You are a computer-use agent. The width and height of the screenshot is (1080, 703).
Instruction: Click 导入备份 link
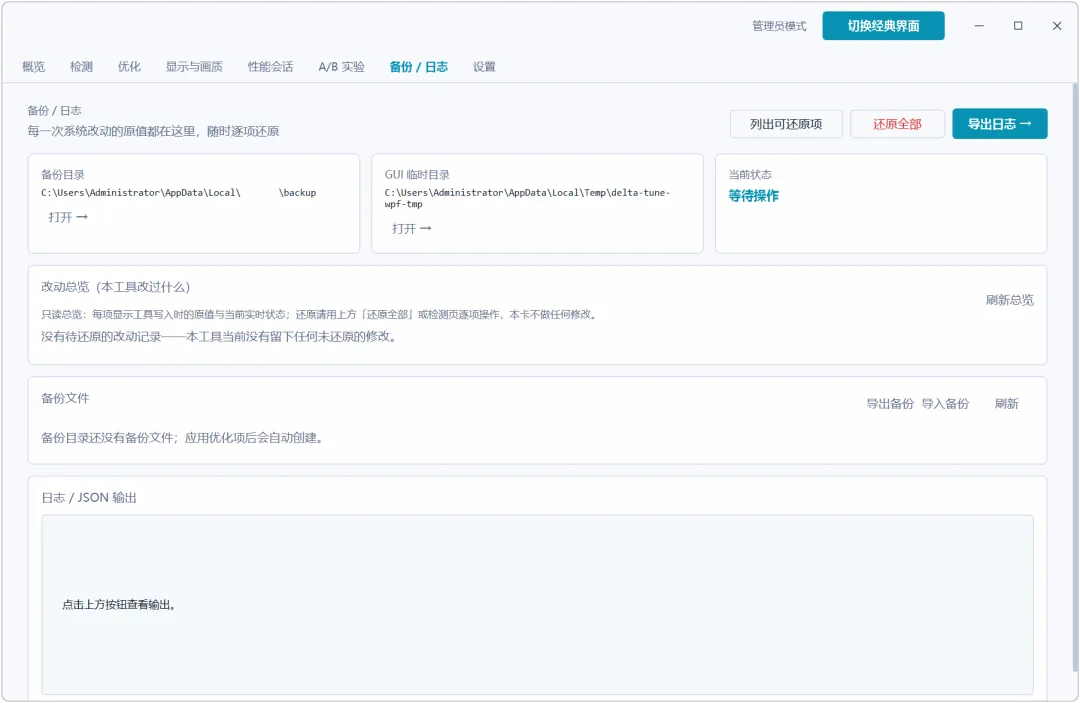click(x=945, y=404)
